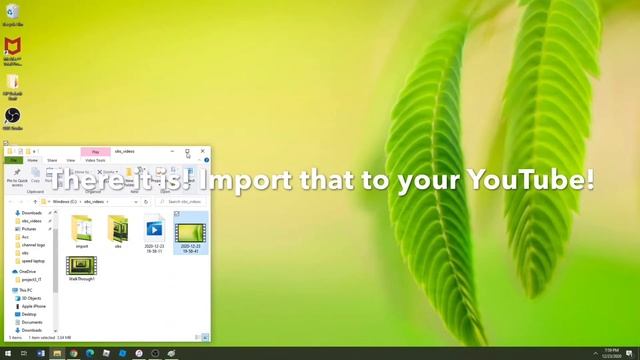The width and height of the screenshot is (640, 360).
Task: Click the Copy button in ribbon
Action: 36,176
